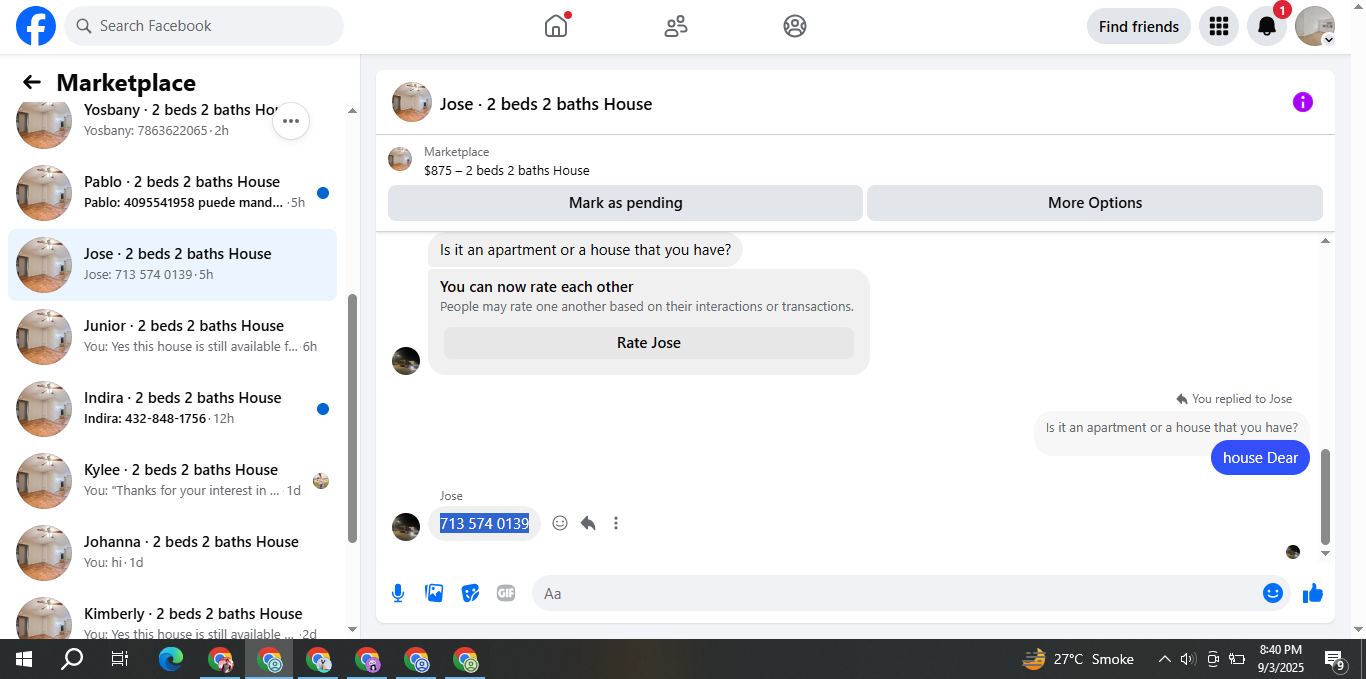Open Johanna's 2 beds 2 baths conversation
The image size is (1366, 679).
point(172,552)
